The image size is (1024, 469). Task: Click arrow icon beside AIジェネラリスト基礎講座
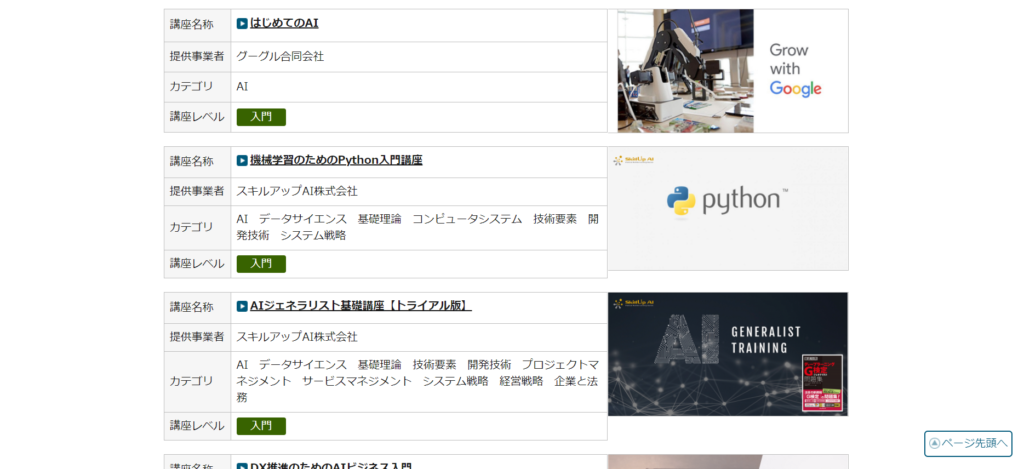(242, 306)
